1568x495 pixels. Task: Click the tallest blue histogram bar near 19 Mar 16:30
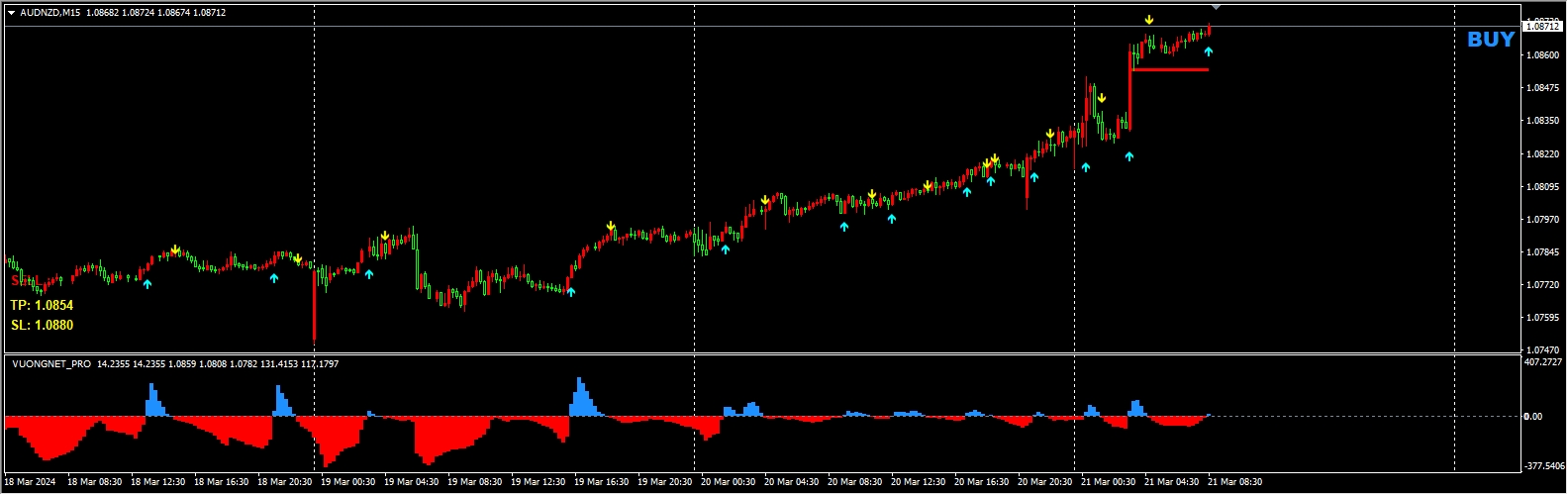[x=579, y=394]
